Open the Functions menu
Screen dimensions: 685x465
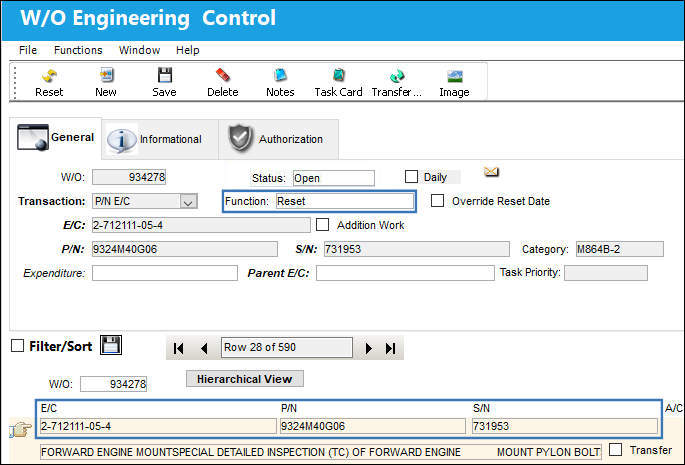78,50
